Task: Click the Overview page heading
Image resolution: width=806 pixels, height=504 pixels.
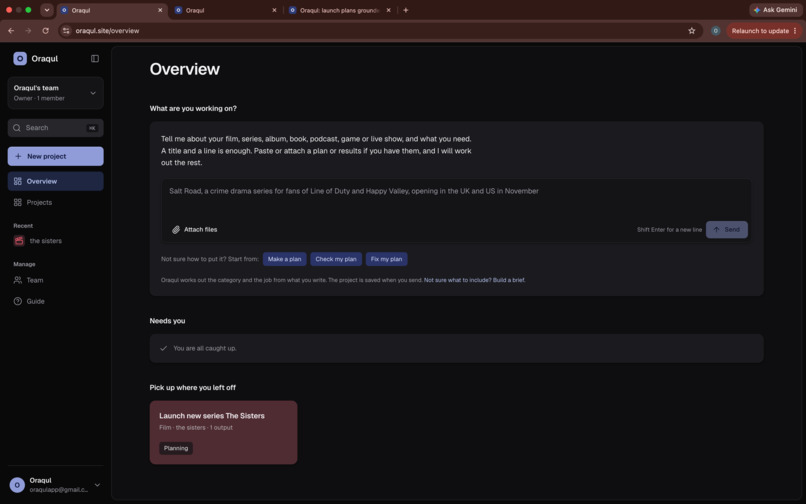Action: [185, 69]
